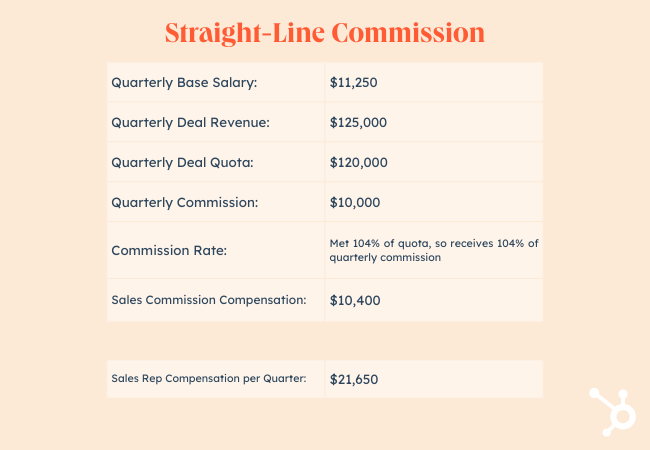
Task: Select the $11,250 base salary value
Action: [353, 82]
